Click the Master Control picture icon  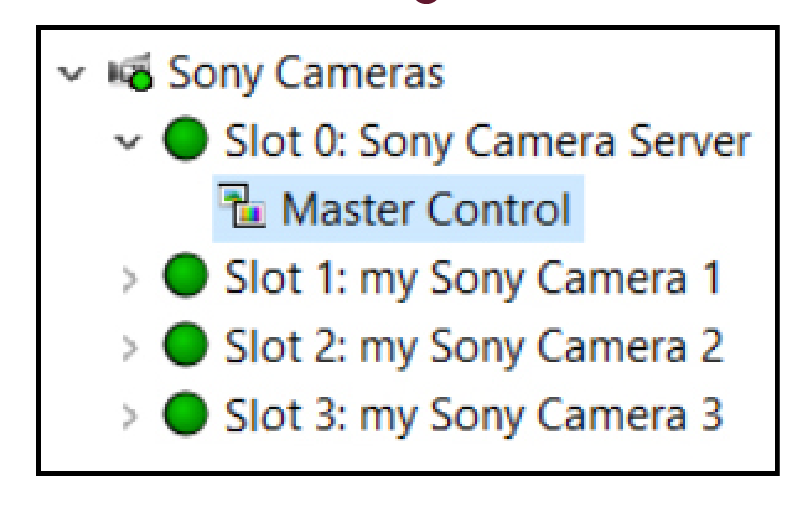246,211
